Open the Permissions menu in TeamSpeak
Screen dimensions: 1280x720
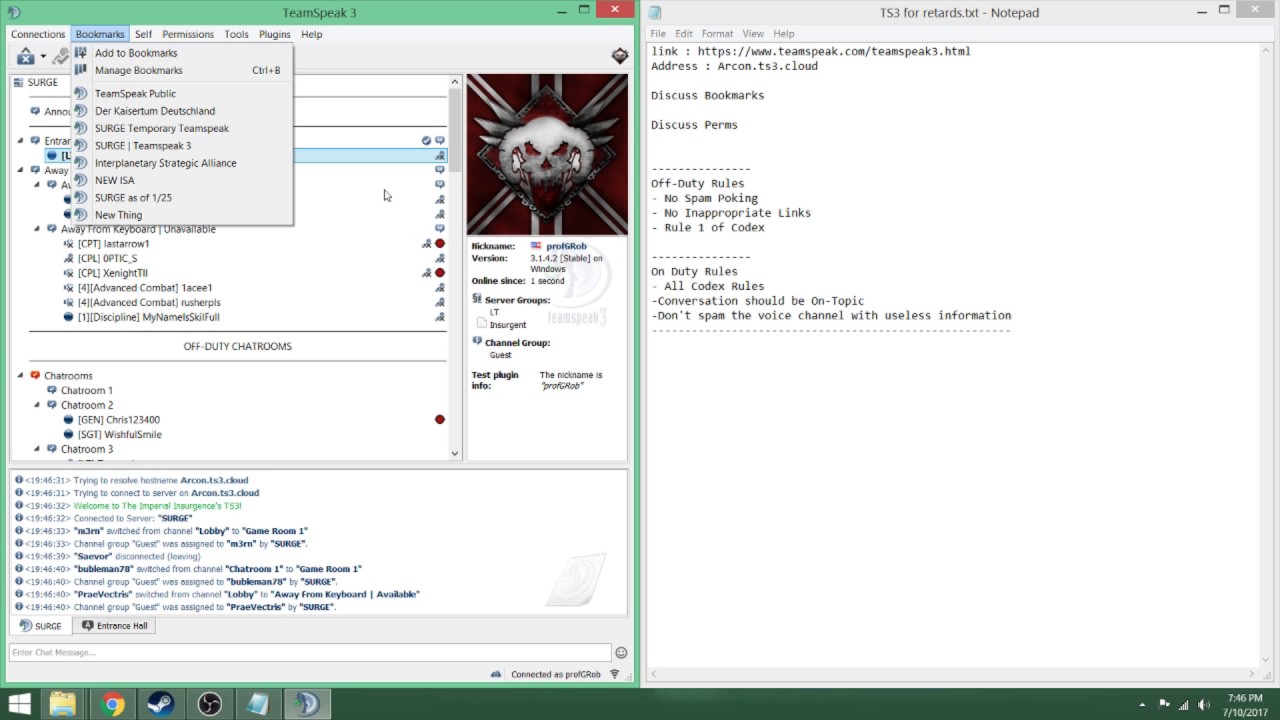pos(188,34)
